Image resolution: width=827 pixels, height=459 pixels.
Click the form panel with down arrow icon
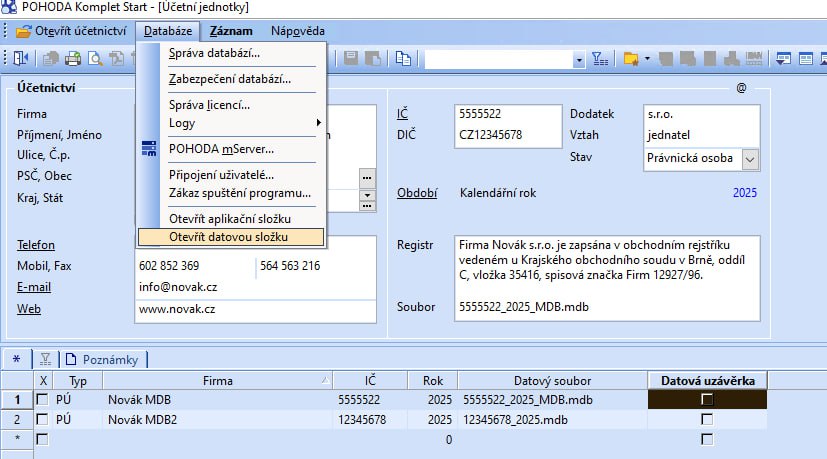(783, 59)
